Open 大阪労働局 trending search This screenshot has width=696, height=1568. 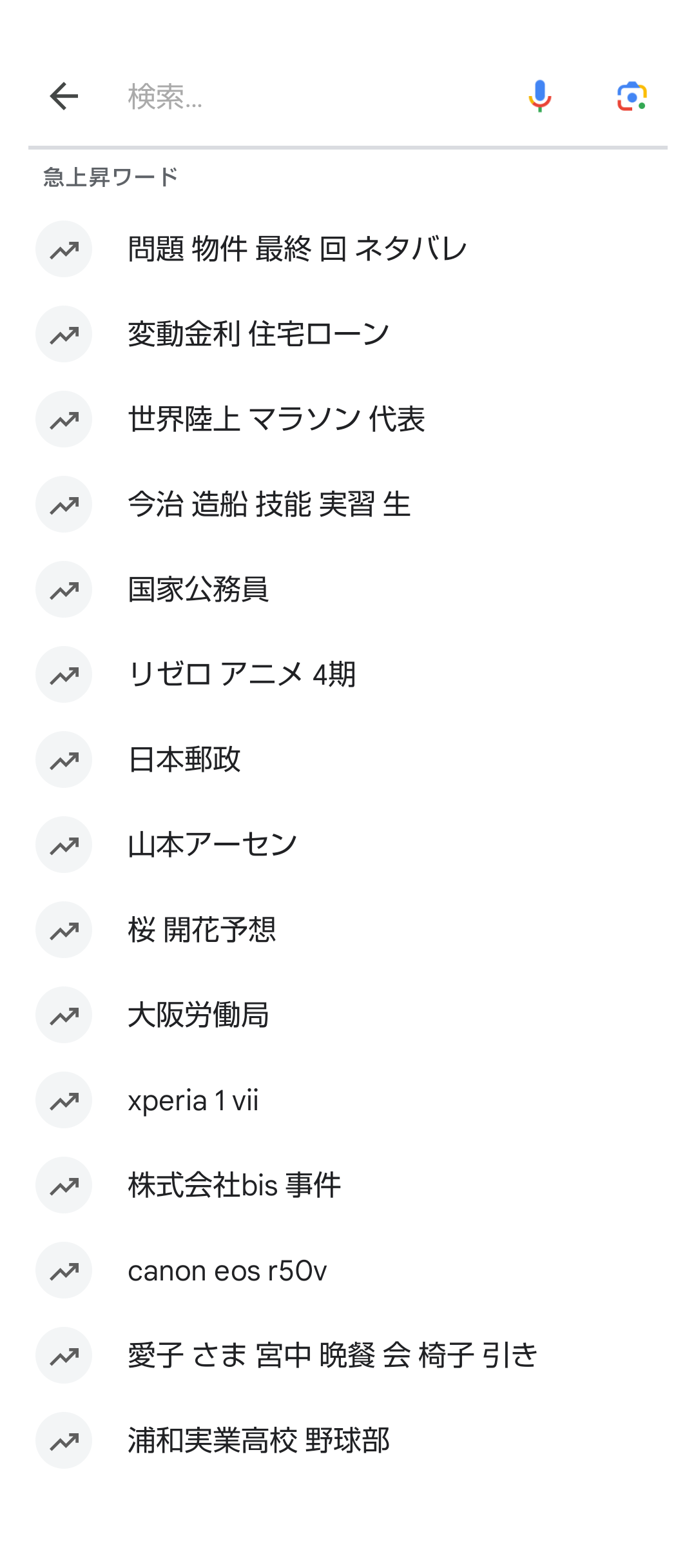pos(348,1015)
